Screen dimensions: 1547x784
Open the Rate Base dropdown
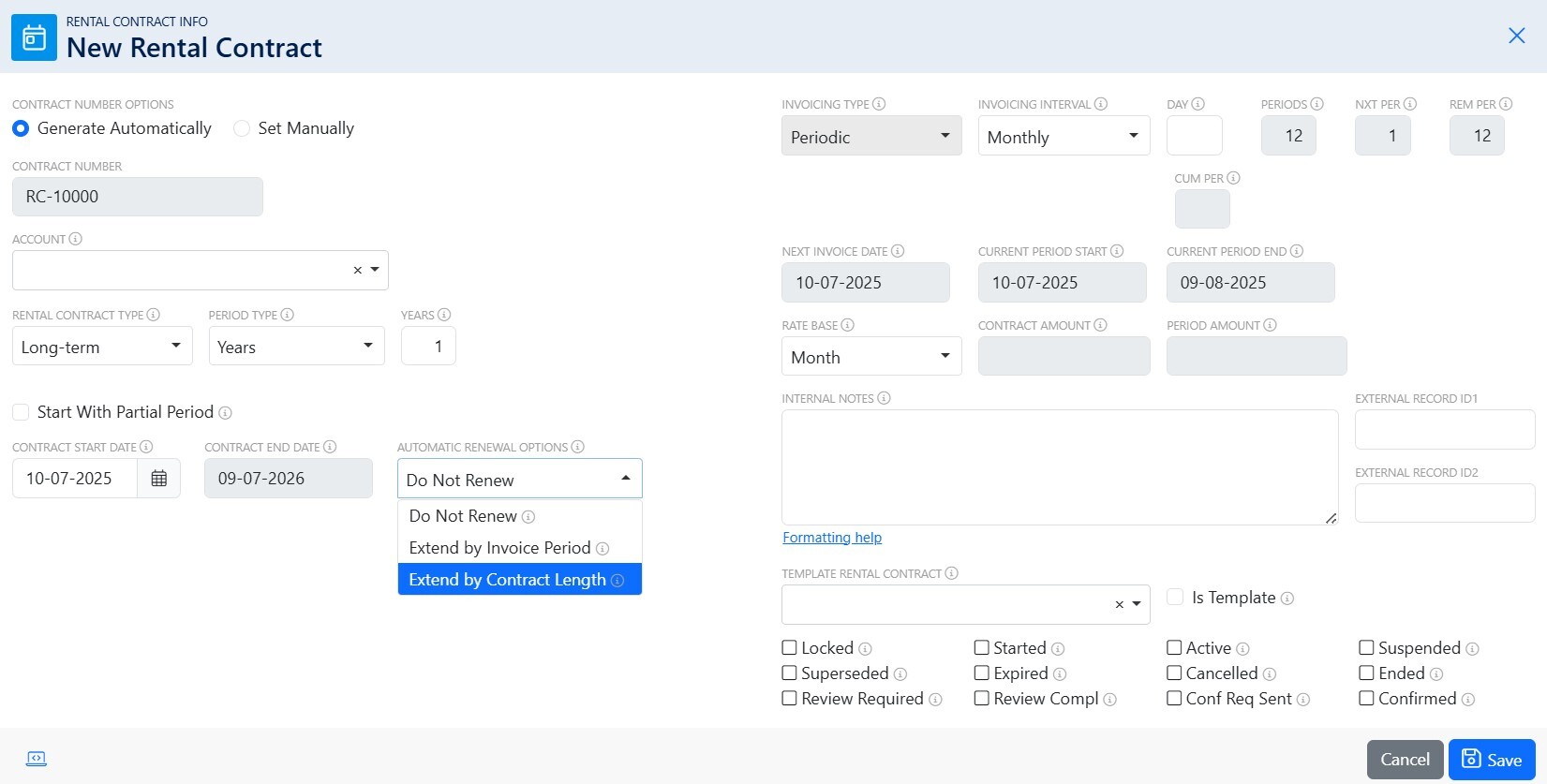[x=870, y=357]
